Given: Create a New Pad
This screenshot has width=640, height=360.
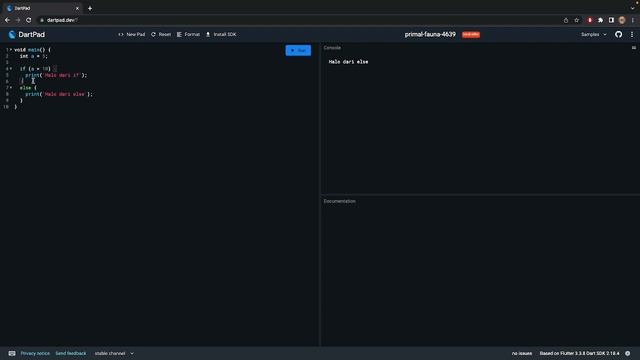Looking at the screenshot, I should (x=131, y=35).
